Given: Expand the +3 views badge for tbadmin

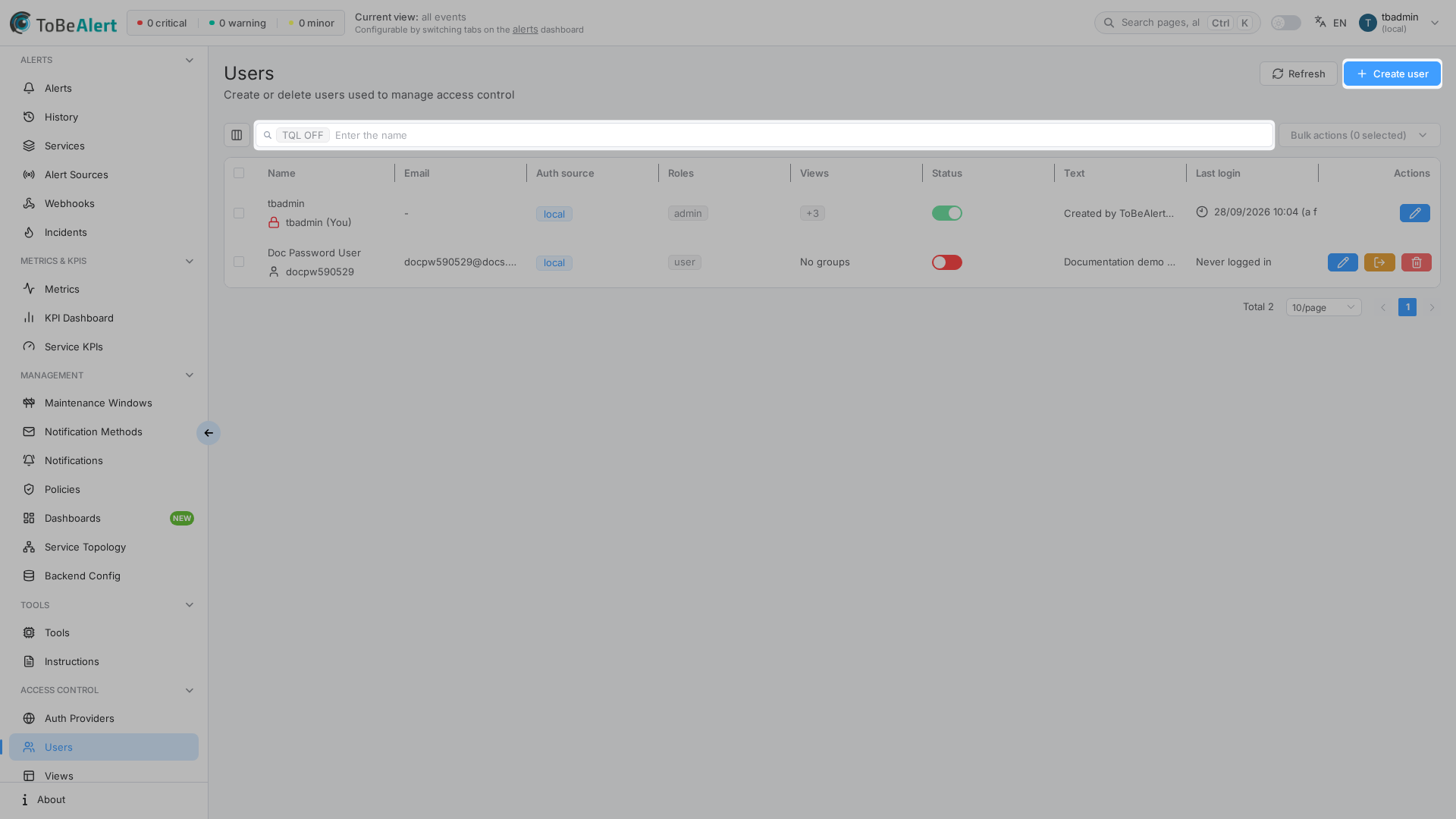Looking at the screenshot, I should pos(812,213).
